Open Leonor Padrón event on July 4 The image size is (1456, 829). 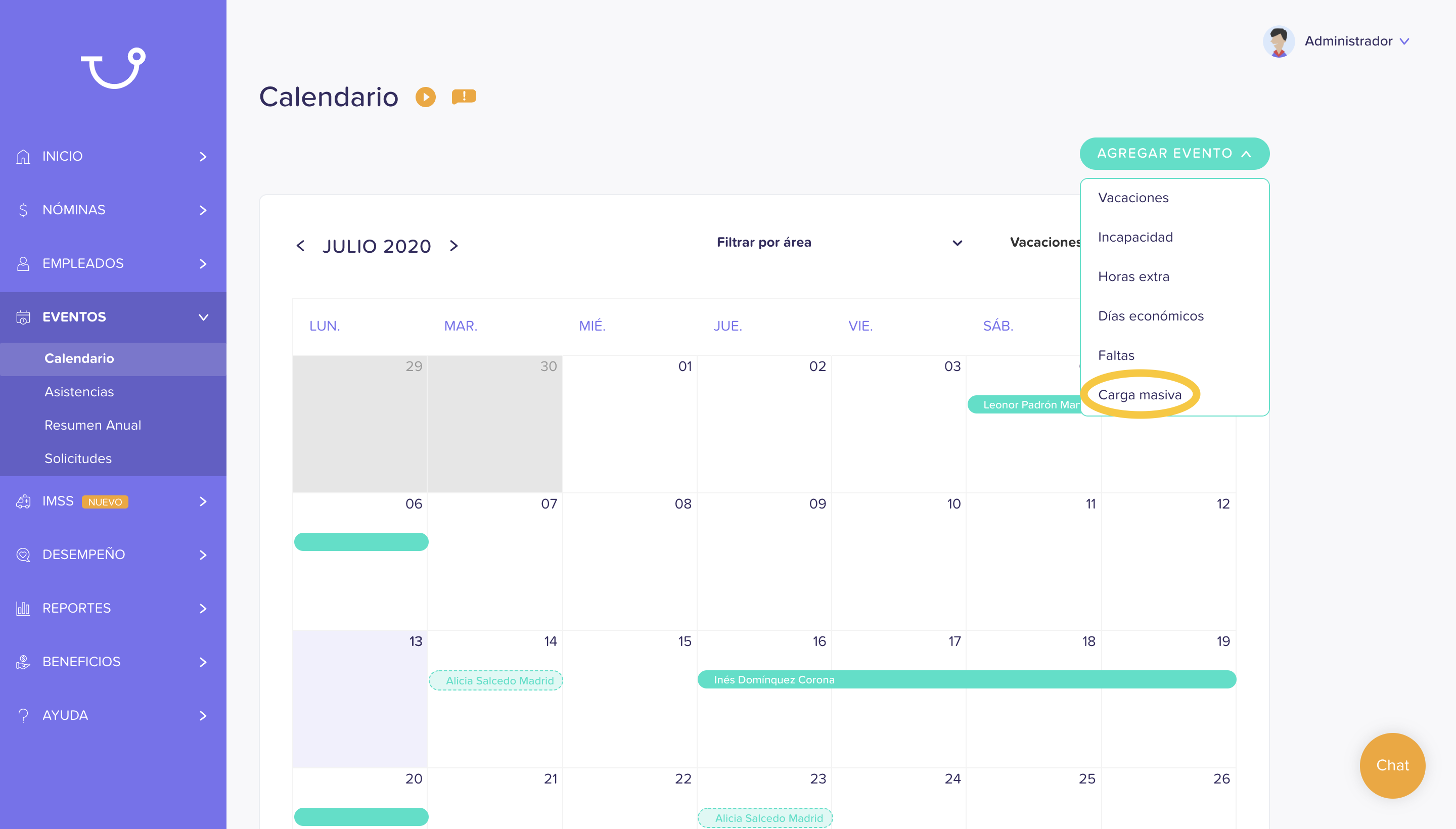point(1024,404)
